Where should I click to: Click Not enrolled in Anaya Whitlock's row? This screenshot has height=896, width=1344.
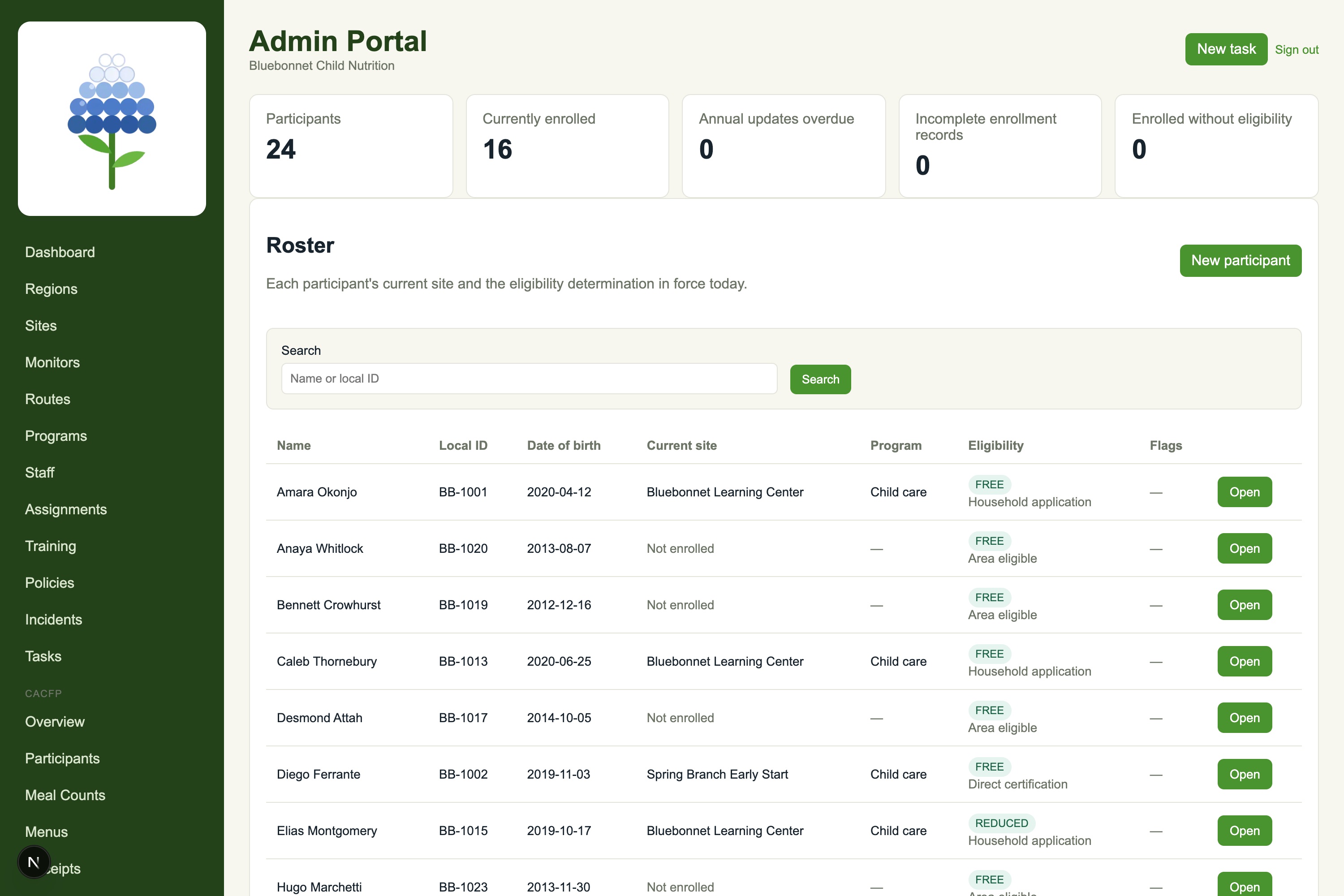pyautogui.click(x=680, y=548)
